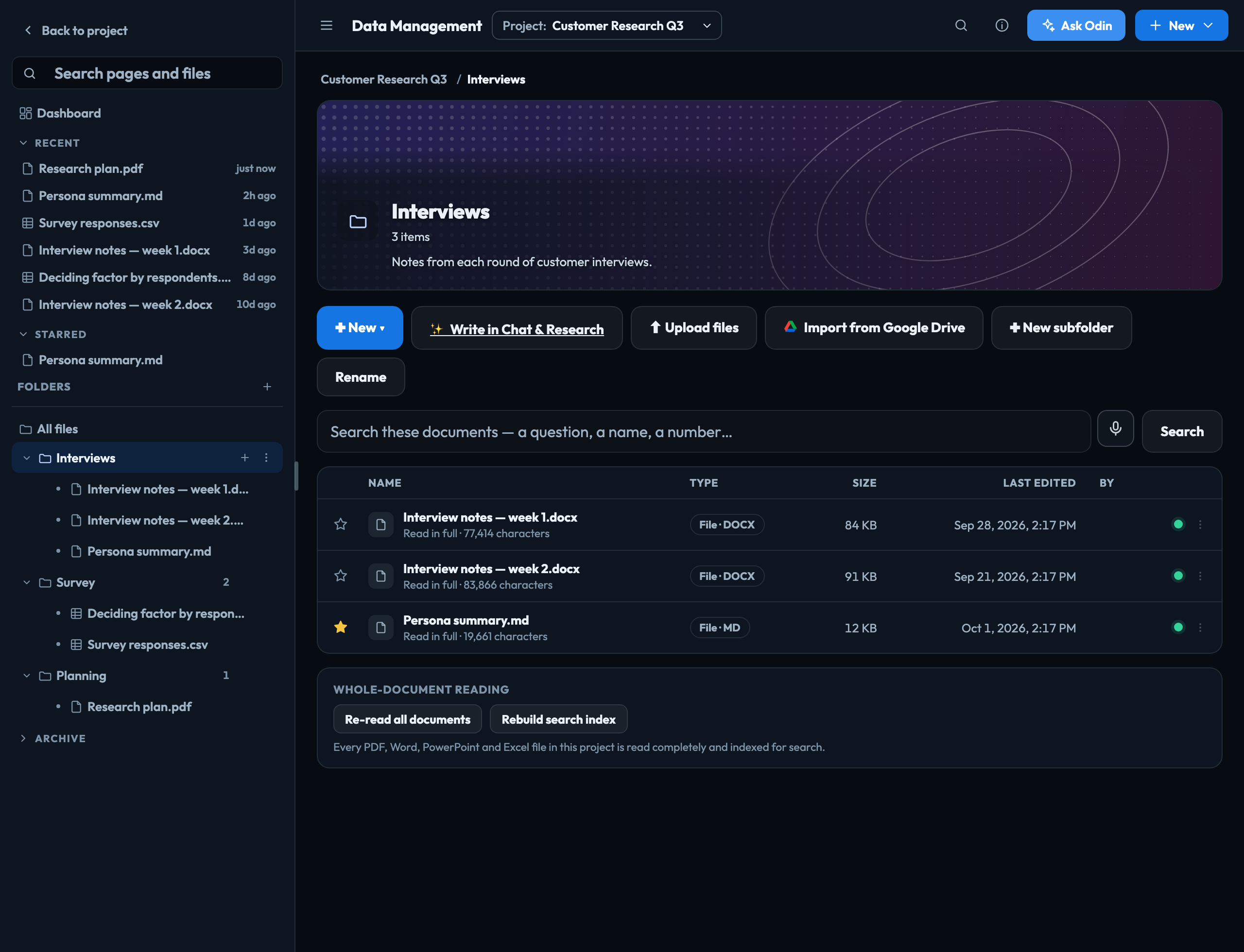Click the info circle icon in header
Screen dimensions: 1244x952
tap(1002, 25)
